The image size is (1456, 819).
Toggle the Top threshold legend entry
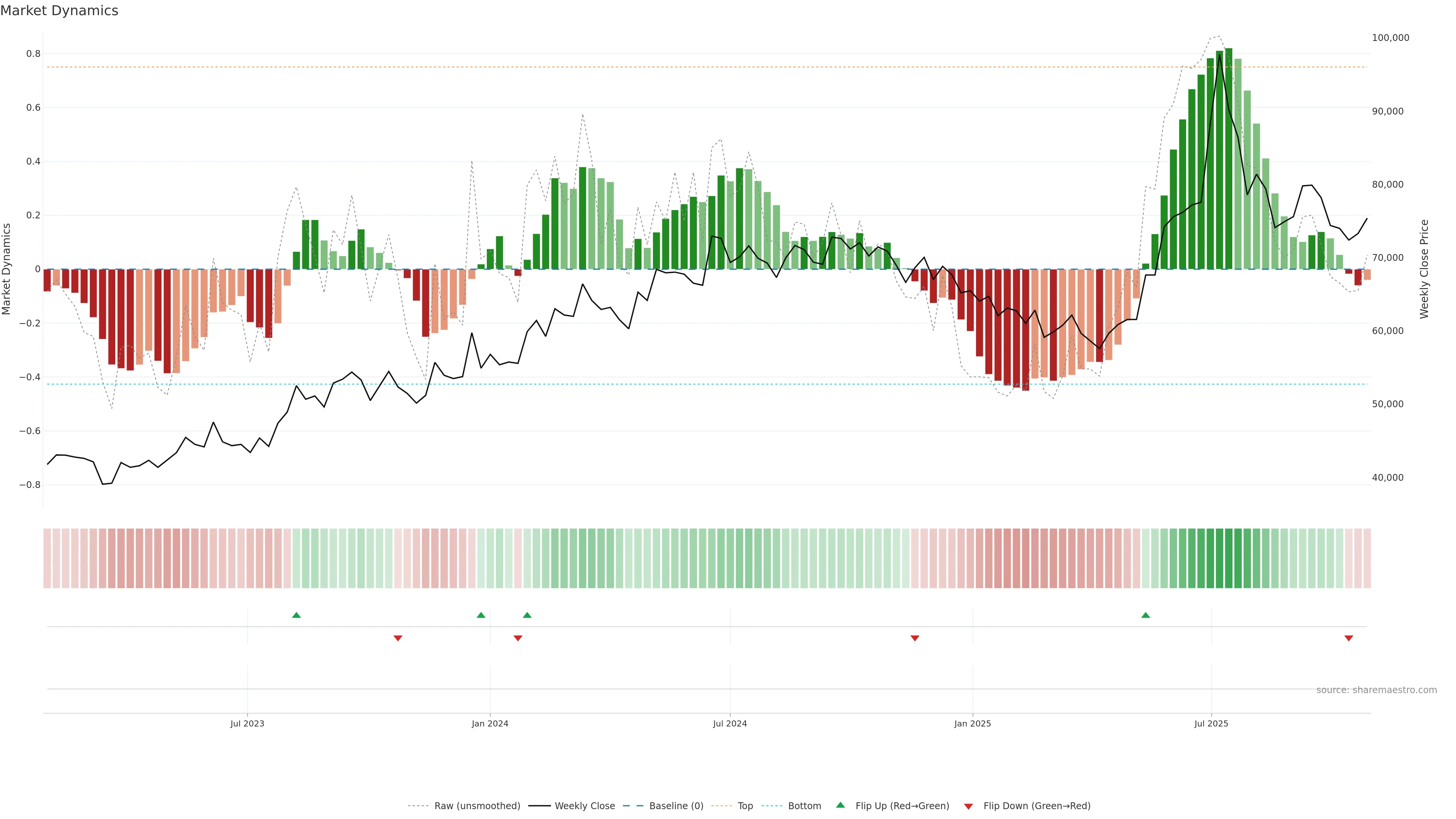[745, 806]
